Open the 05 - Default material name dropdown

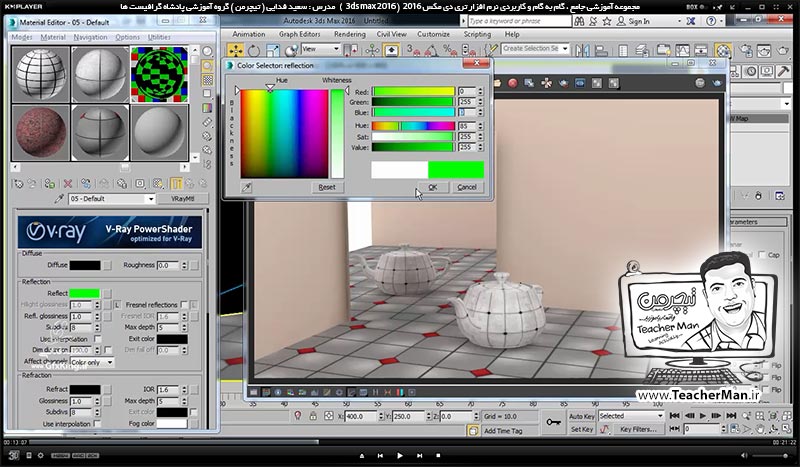point(151,199)
